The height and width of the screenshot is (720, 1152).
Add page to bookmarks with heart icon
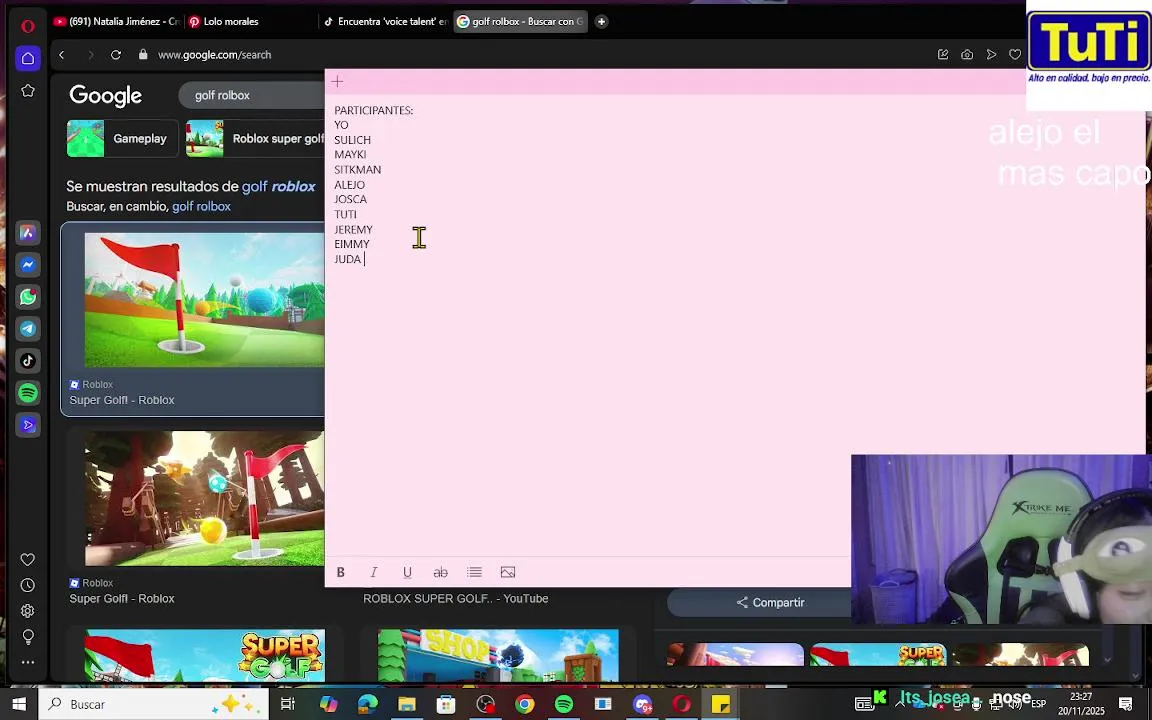coord(1015,54)
